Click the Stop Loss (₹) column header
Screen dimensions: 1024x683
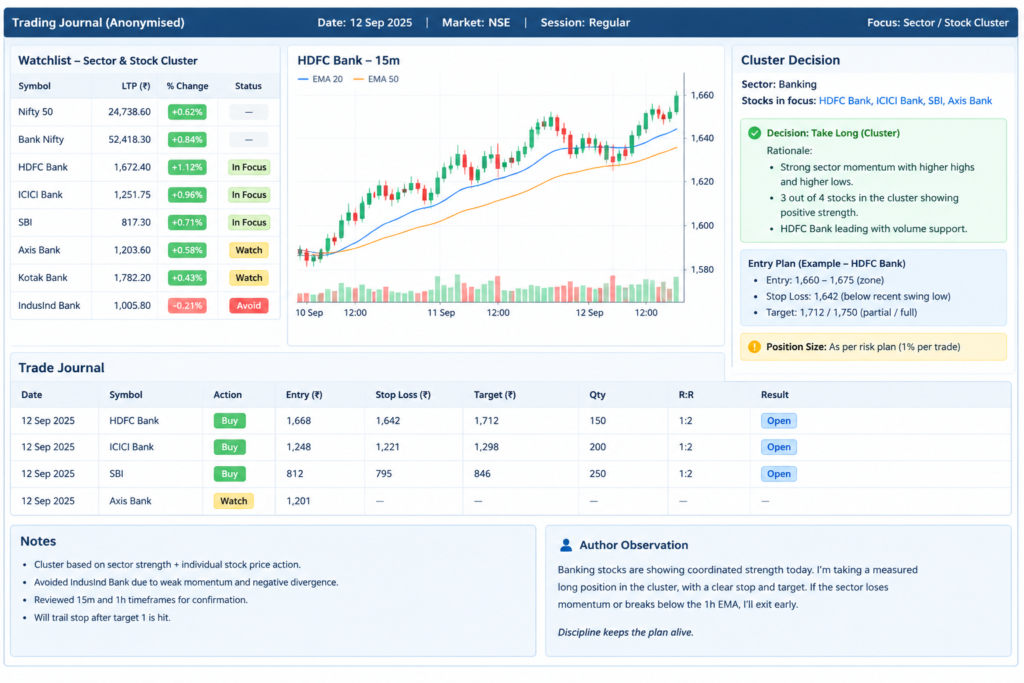pos(403,395)
